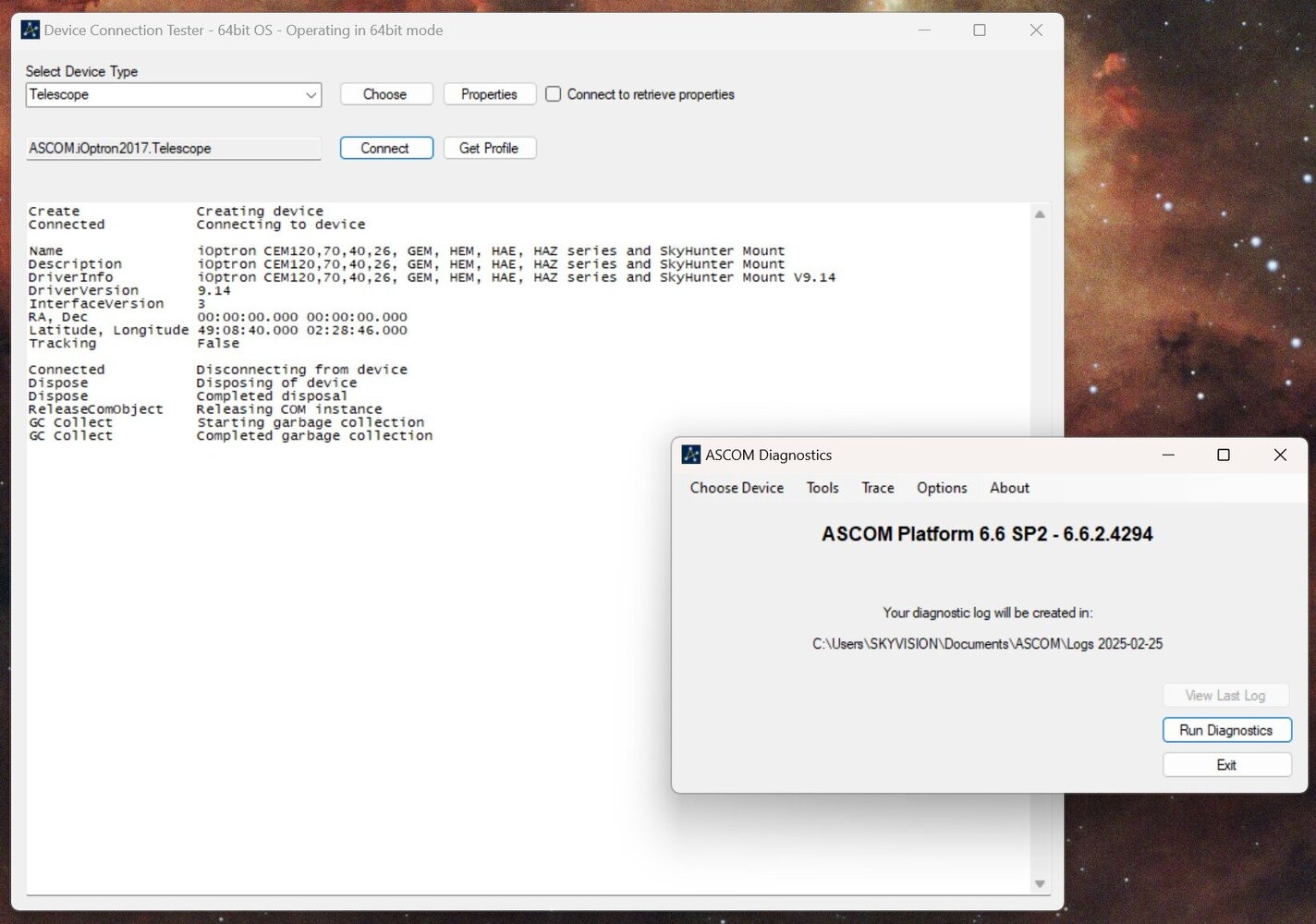This screenshot has width=1316, height=924.
Task: Click the ASCOM.iOptron2017.Telescope device field
Action: (174, 148)
